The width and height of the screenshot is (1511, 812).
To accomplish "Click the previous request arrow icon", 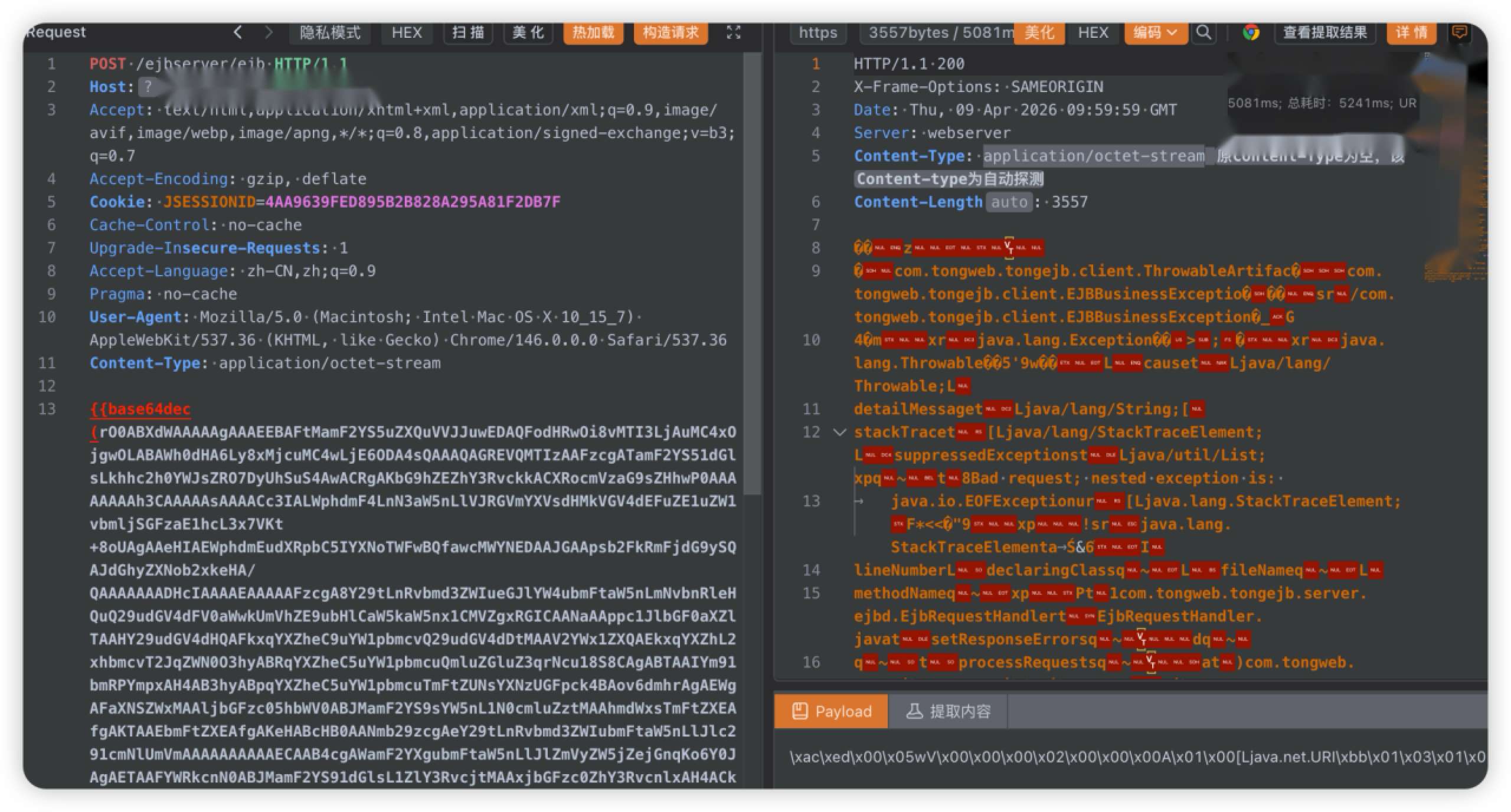I will click(238, 32).
